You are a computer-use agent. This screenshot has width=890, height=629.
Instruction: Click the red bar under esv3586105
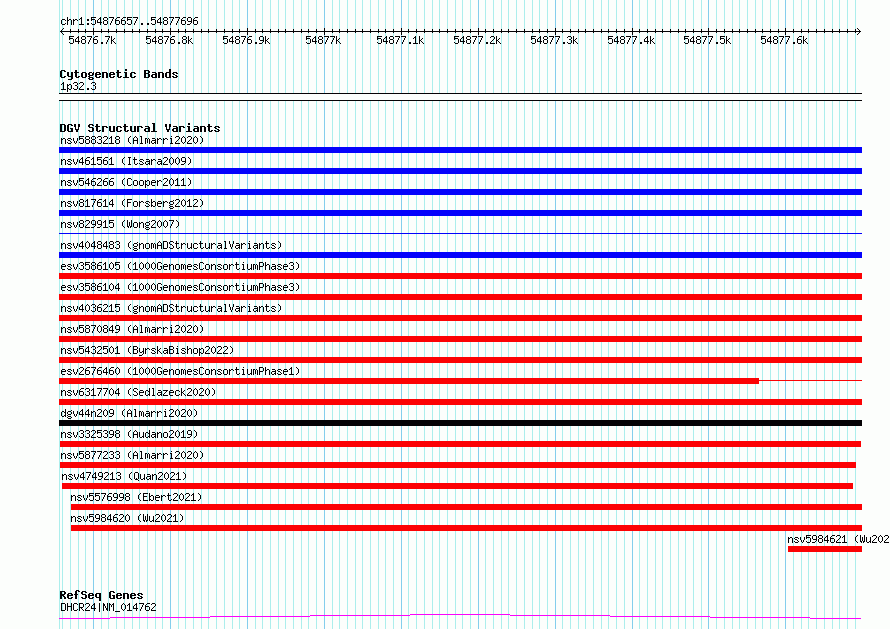460,276
